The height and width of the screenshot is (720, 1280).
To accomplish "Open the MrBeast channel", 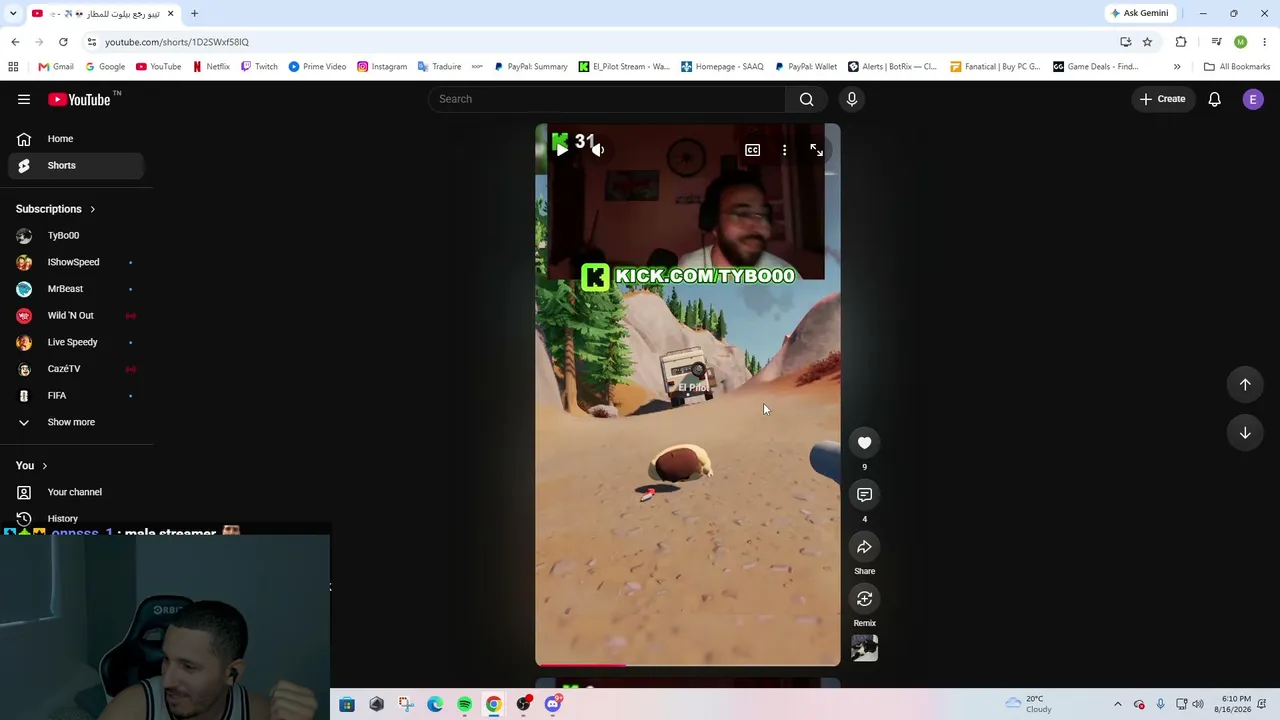I will pyautogui.click(x=76, y=289).
